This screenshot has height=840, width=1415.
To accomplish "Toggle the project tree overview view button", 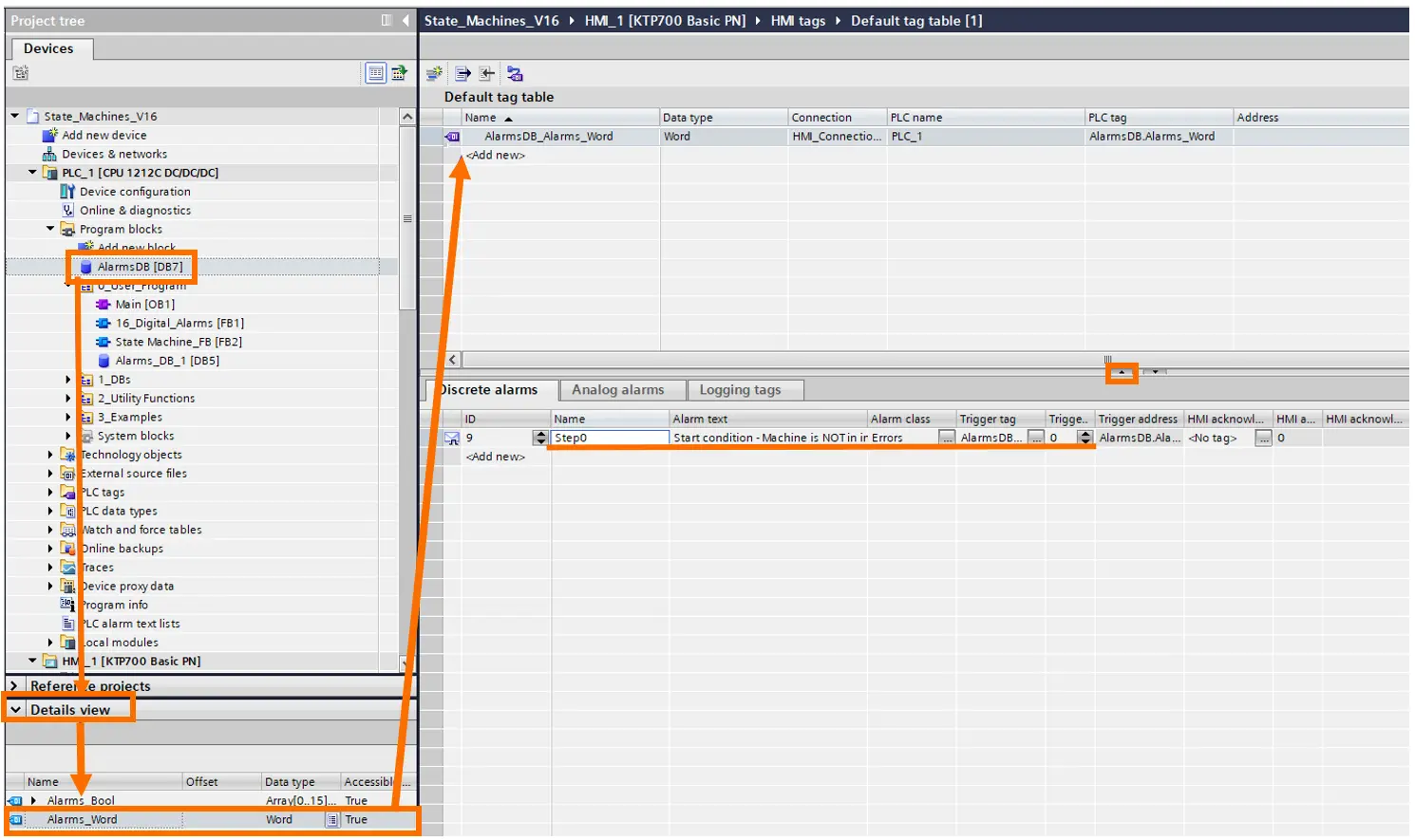I will coord(376,73).
